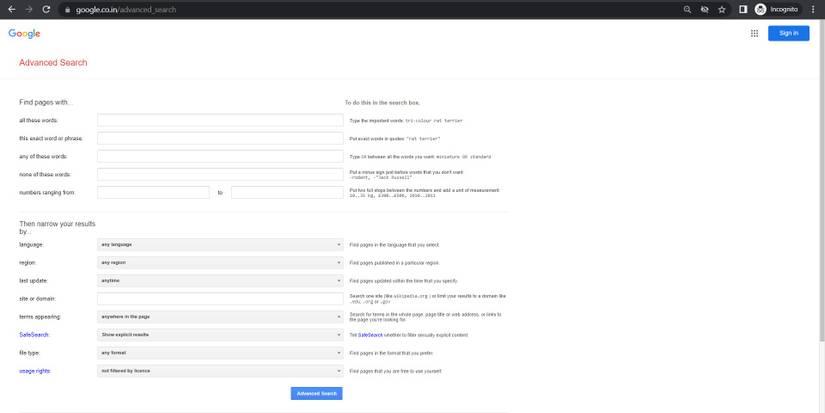Viewport: 825px width, 413px height.
Task: Focus the 'this exact word or phrase' field
Action: pos(220,138)
